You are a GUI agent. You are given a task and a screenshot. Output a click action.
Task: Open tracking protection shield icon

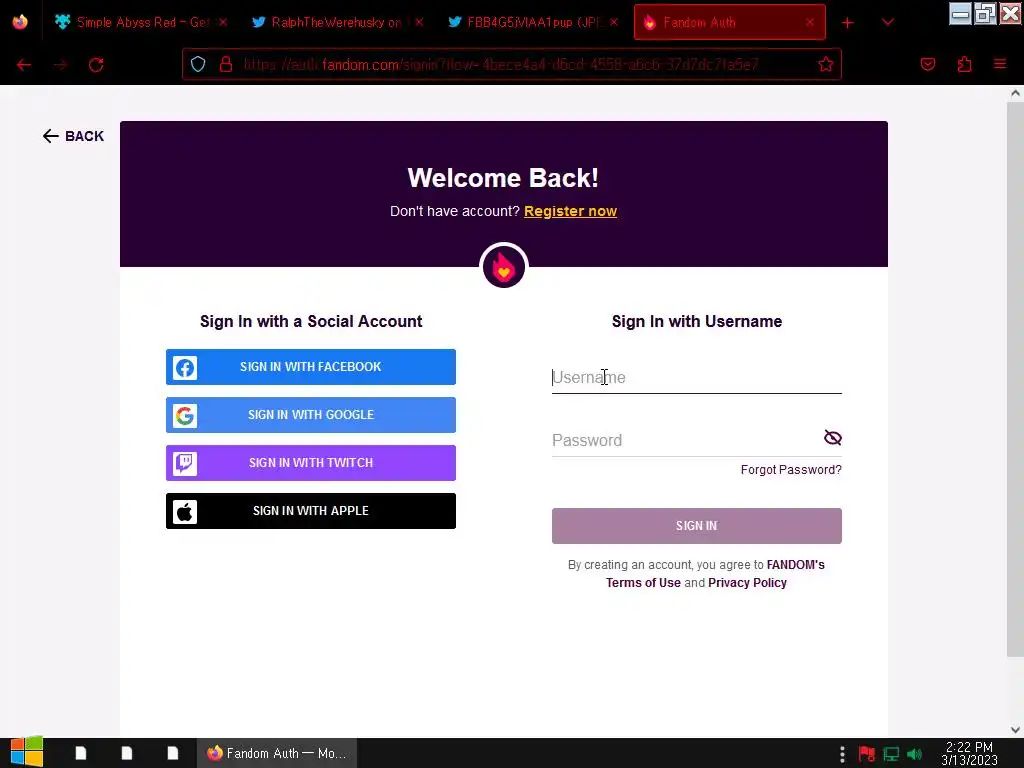tap(198, 64)
